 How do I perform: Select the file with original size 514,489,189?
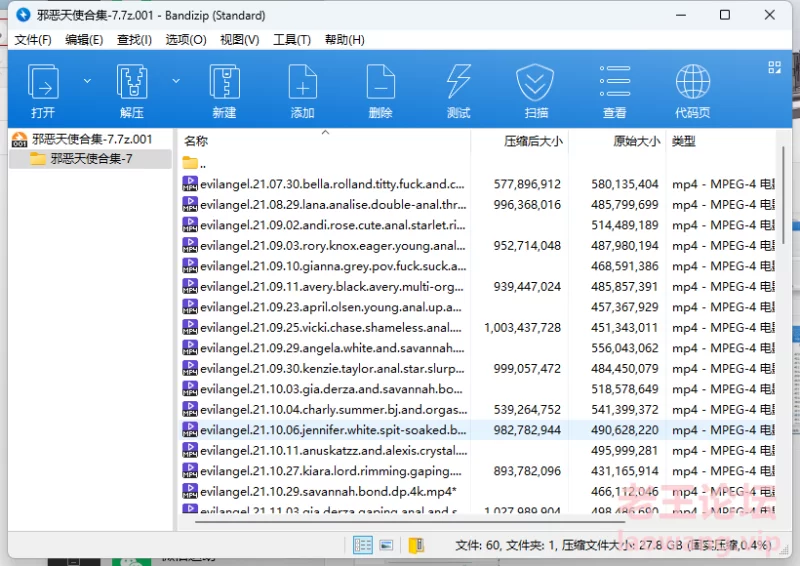pos(478,225)
